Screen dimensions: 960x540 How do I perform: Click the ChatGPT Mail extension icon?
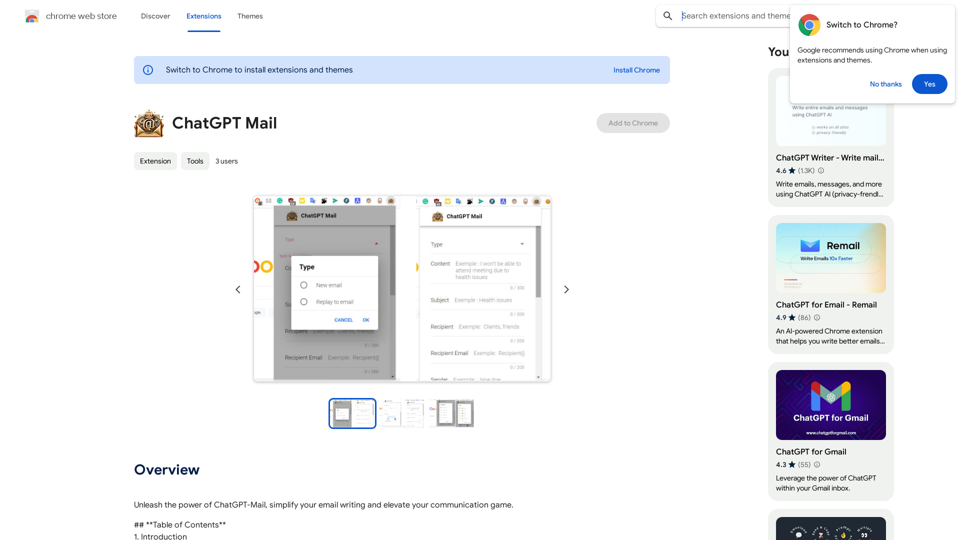tap(149, 123)
